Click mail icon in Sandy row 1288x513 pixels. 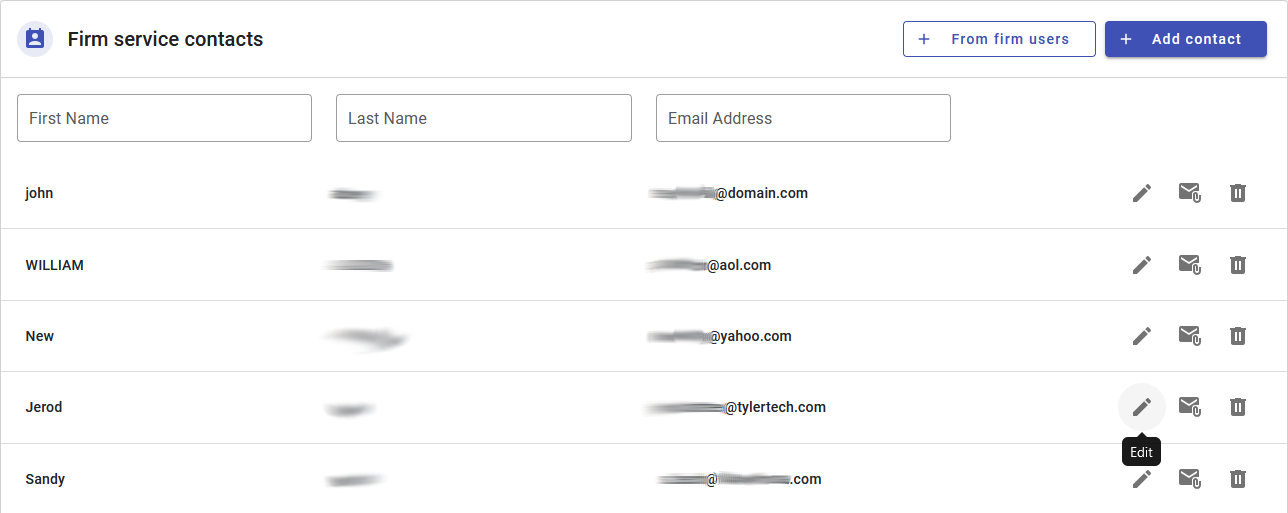pyautogui.click(x=1189, y=479)
